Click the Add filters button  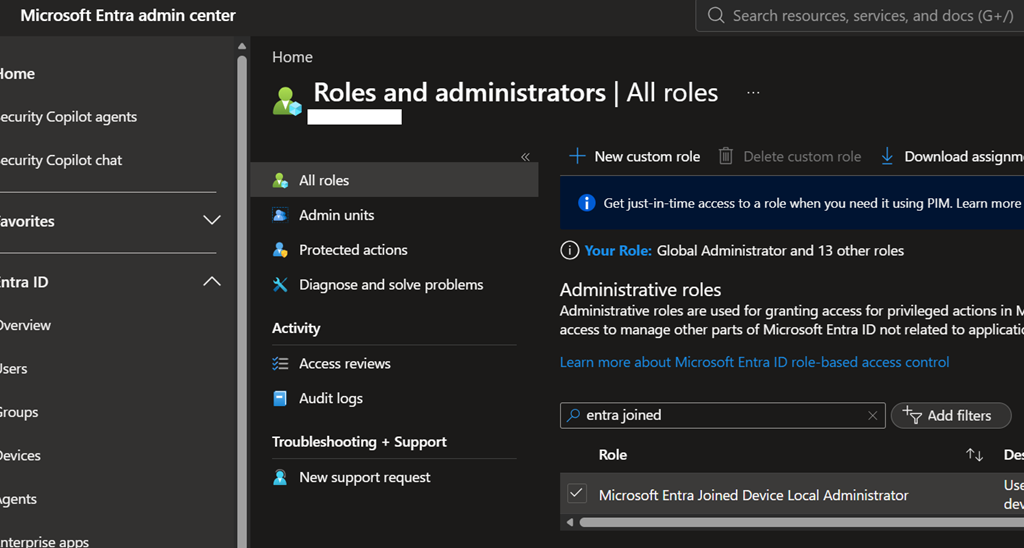[951, 415]
